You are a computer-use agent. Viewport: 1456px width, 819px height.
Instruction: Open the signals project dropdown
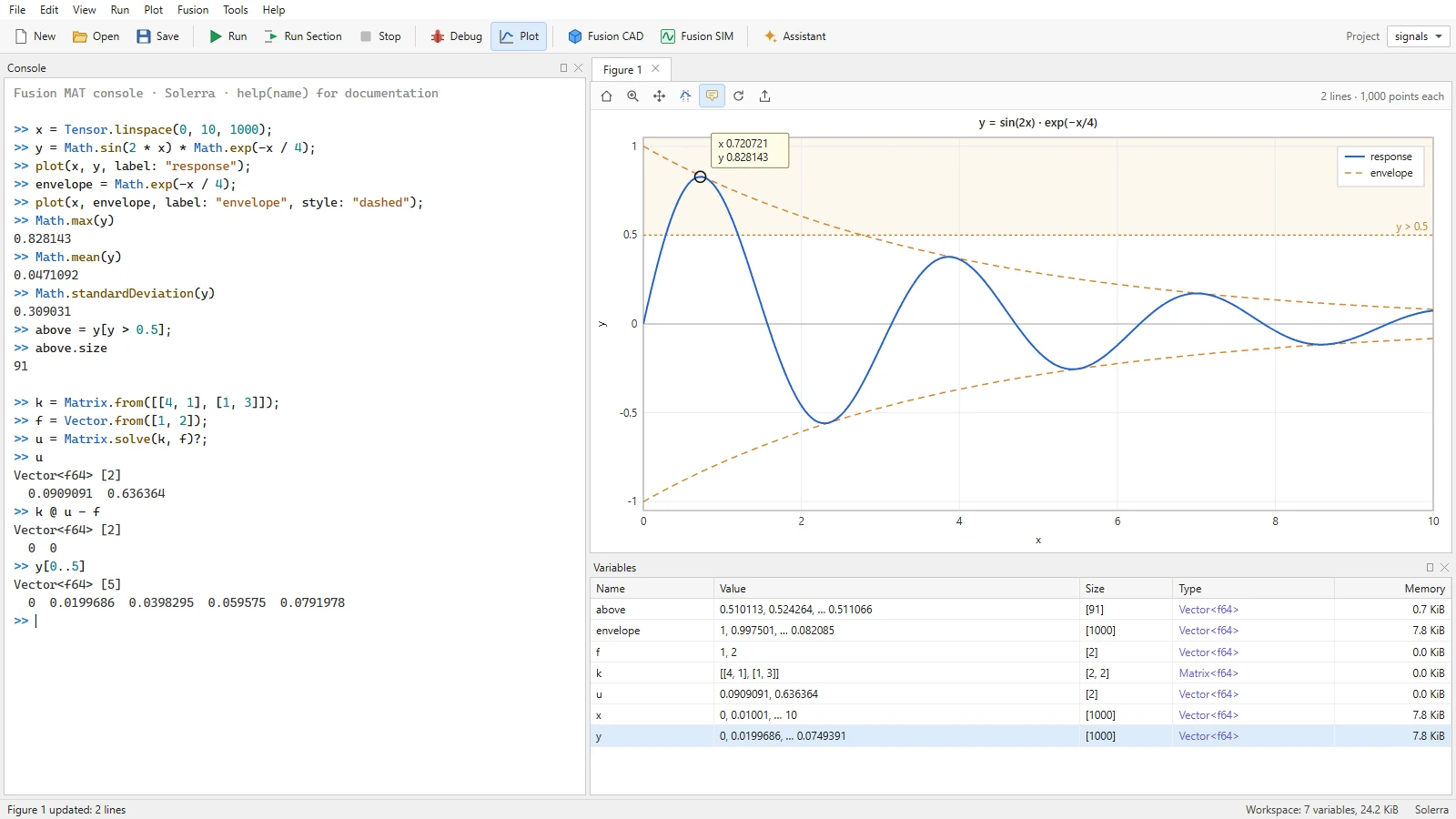1418,36
